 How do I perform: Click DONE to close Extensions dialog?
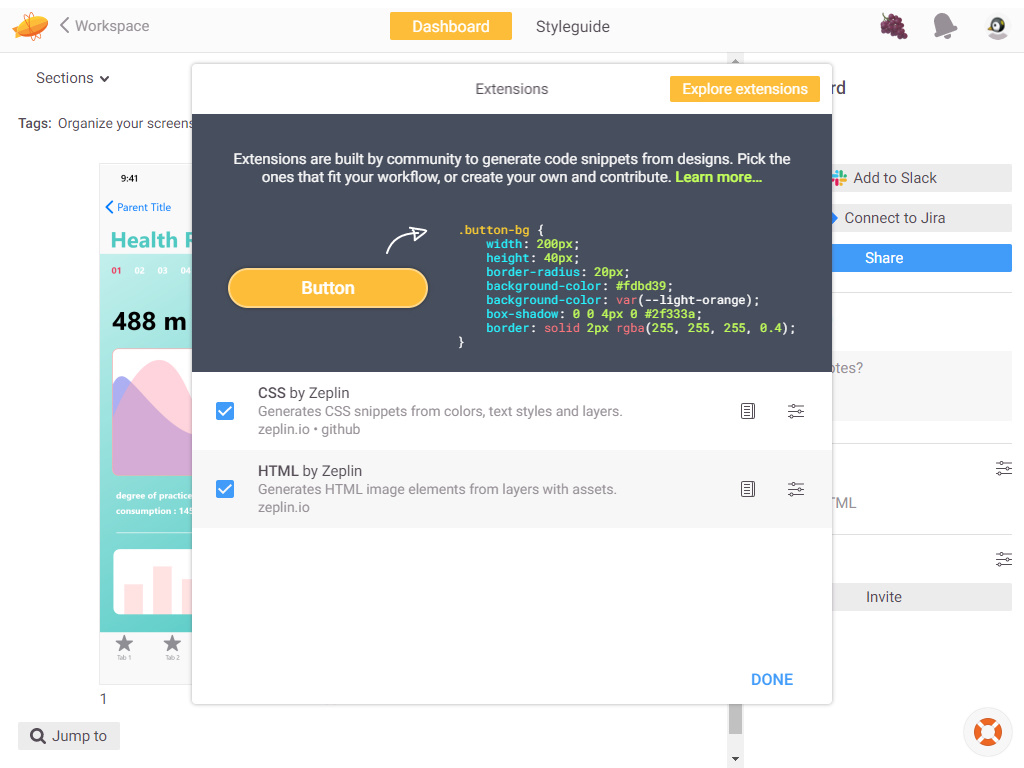click(772, 679)
